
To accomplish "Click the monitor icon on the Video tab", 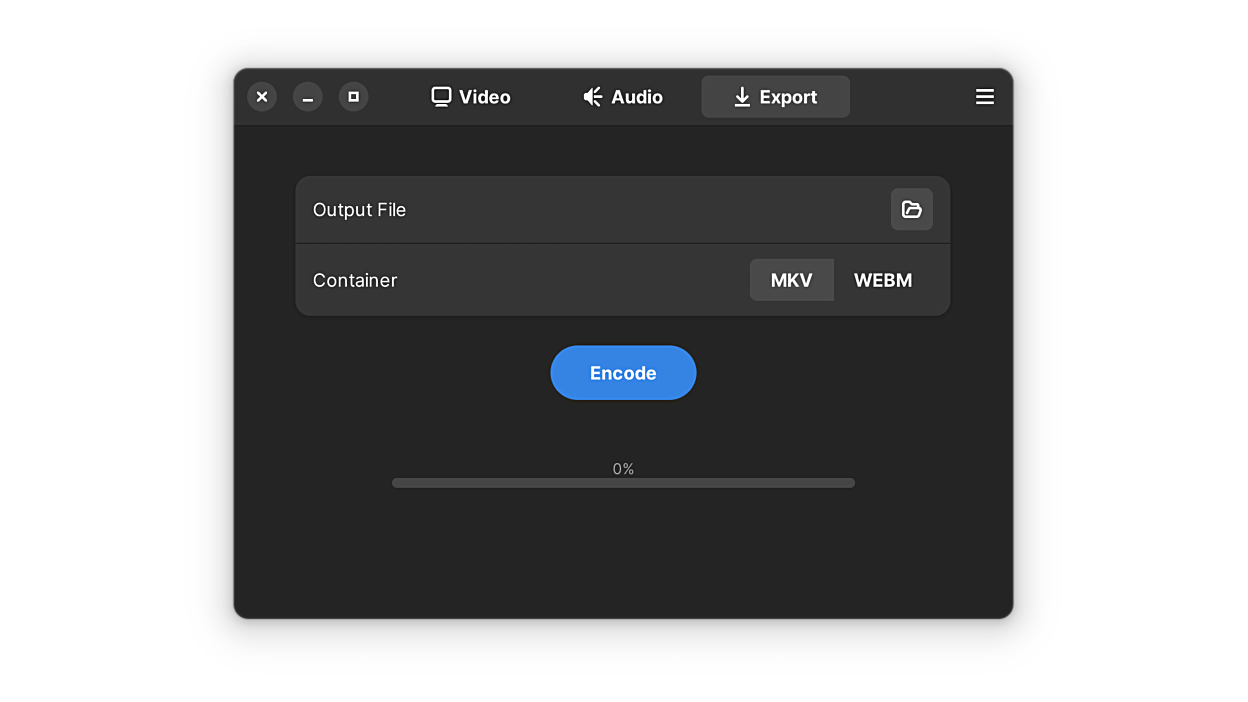I will pos(441,96).
